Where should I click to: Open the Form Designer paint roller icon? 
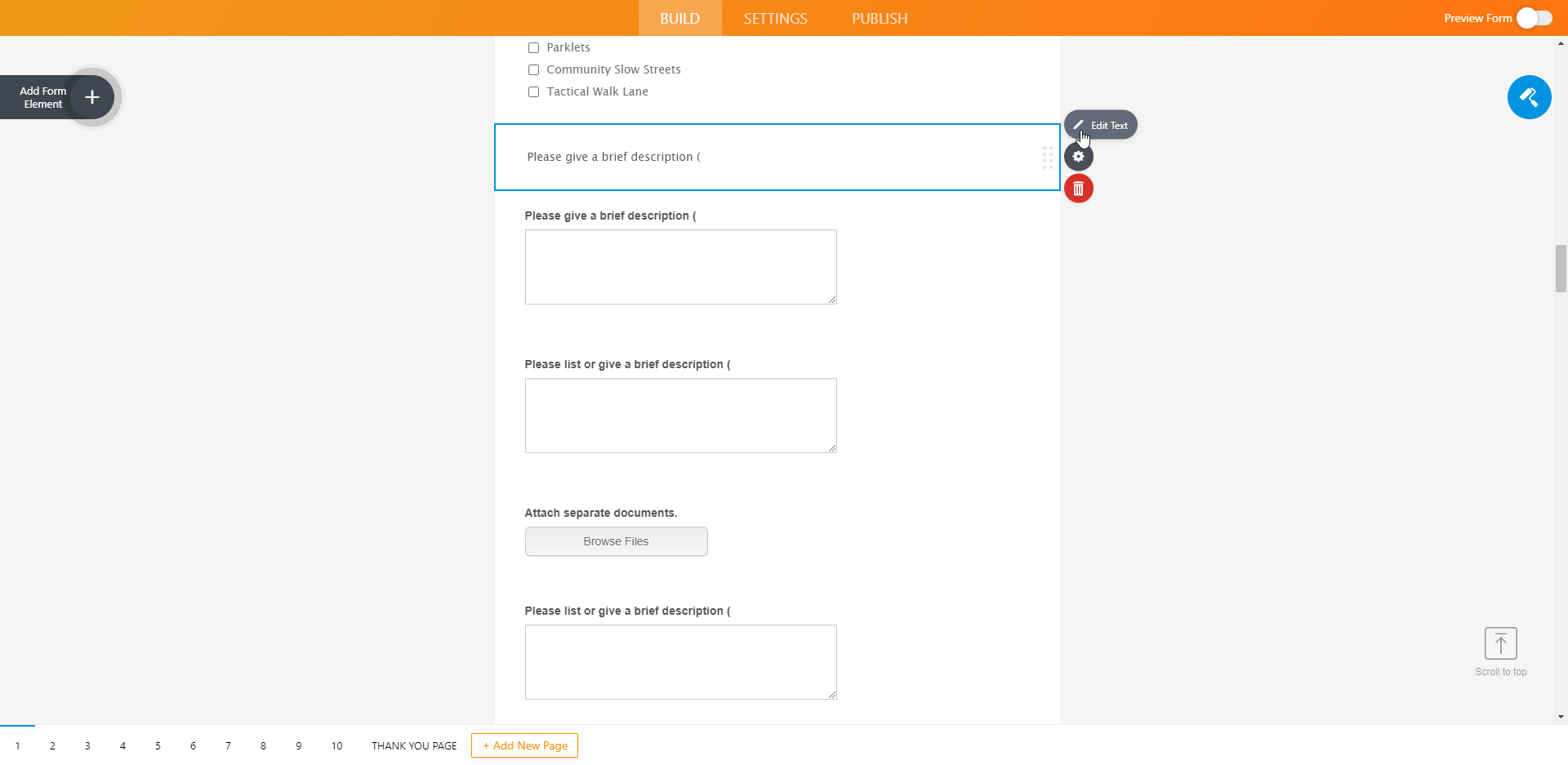tap(1529, 97)
